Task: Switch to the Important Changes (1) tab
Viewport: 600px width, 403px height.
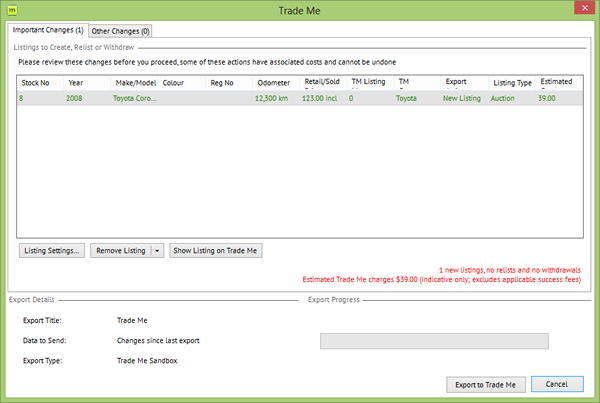Action: pos(48,30)
